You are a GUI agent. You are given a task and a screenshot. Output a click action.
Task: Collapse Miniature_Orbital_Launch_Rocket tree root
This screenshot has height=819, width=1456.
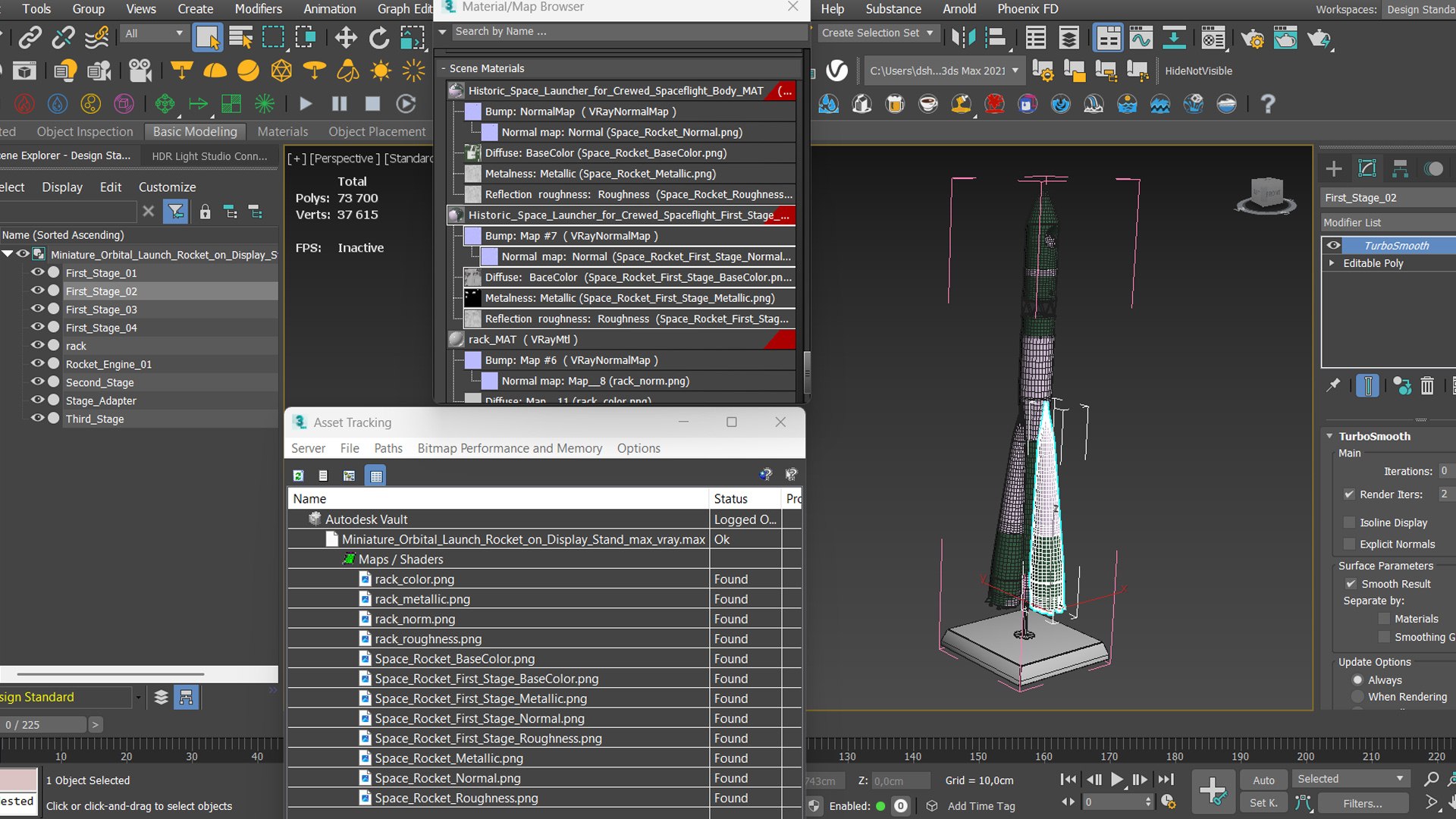[x=8, y=253]
